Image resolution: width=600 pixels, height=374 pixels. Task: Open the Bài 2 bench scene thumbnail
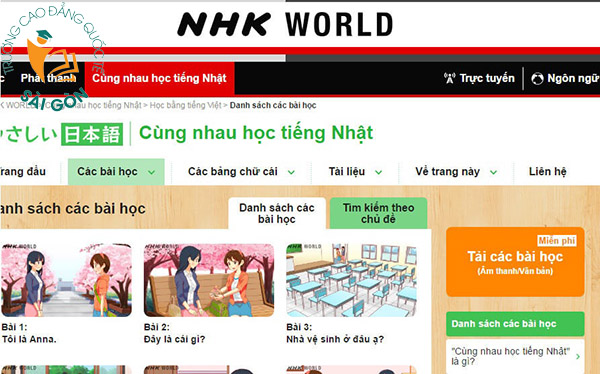[x=209, y=280]
